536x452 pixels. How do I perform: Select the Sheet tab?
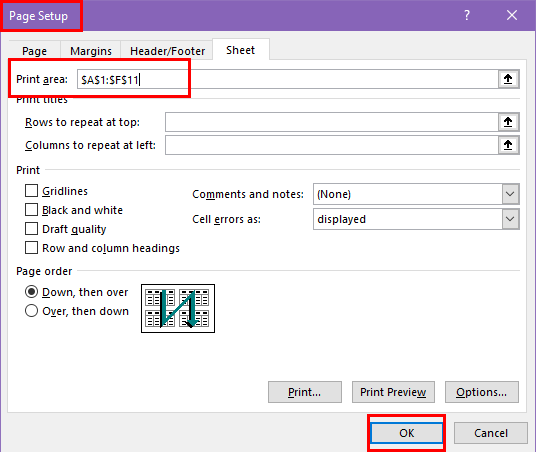point(241,50)
